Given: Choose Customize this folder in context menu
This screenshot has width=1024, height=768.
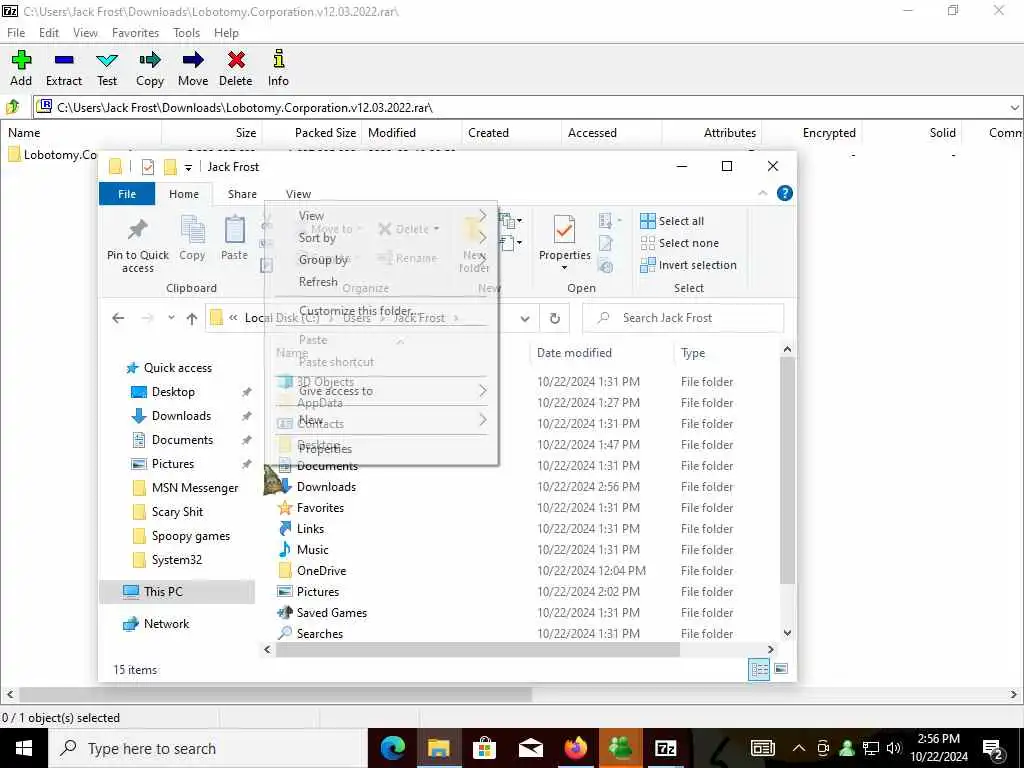Looking at the screenshot, I should [381, 310].
